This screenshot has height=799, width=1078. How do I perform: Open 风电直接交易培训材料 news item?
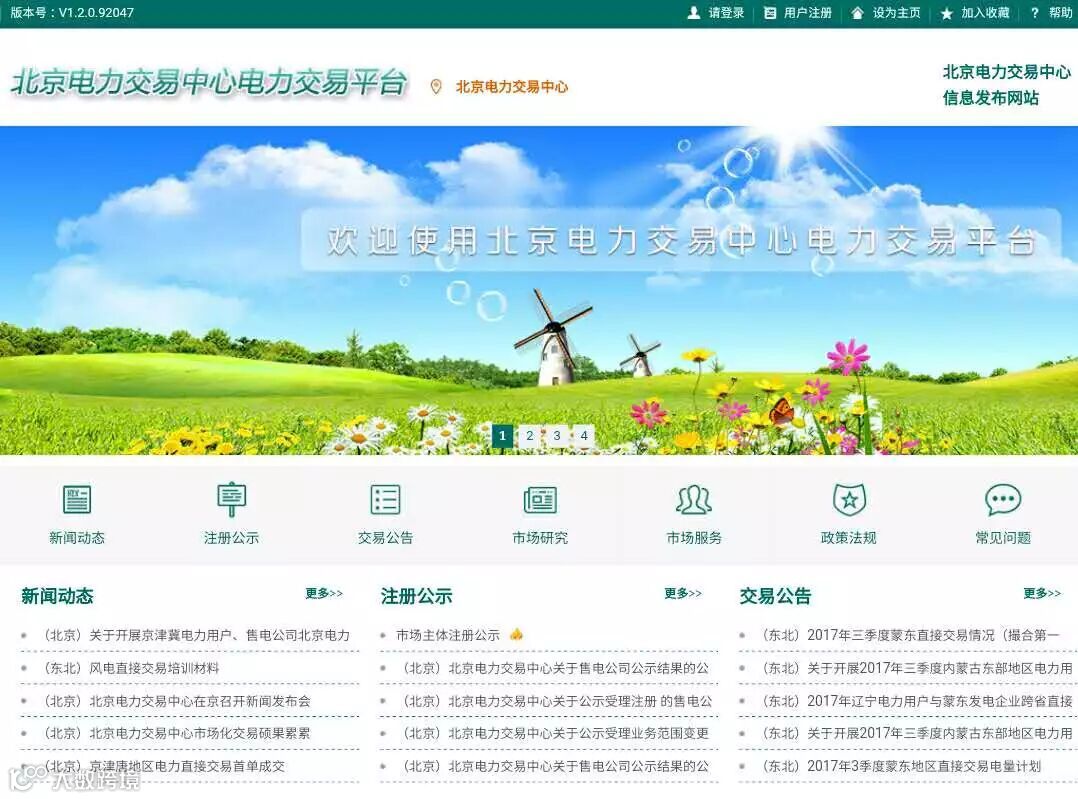pyautogui.click(x=131, y=668)
